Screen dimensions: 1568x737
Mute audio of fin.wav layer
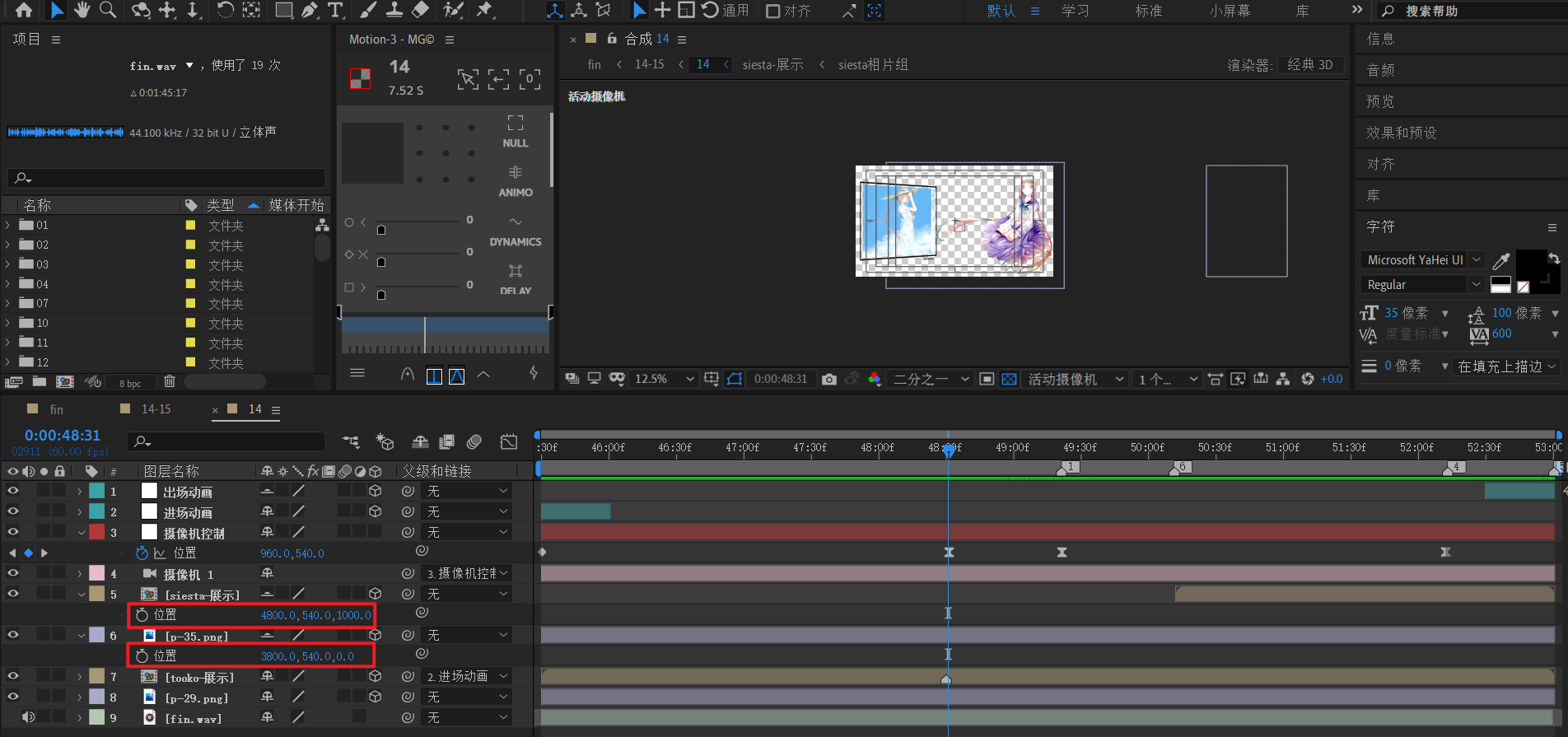[28, 716]
